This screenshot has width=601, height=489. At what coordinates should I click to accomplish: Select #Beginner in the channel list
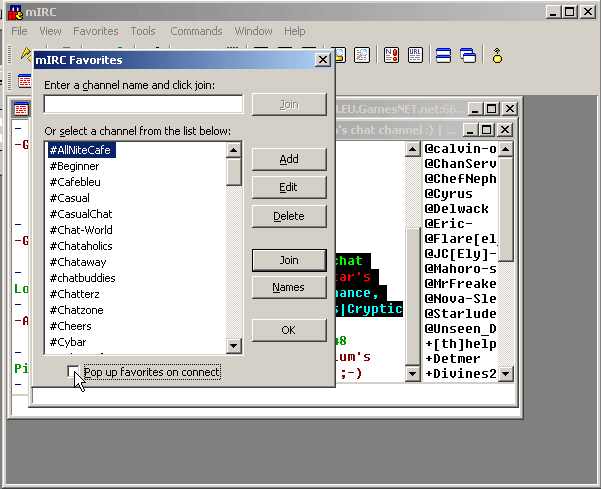(x=74, y=166)
